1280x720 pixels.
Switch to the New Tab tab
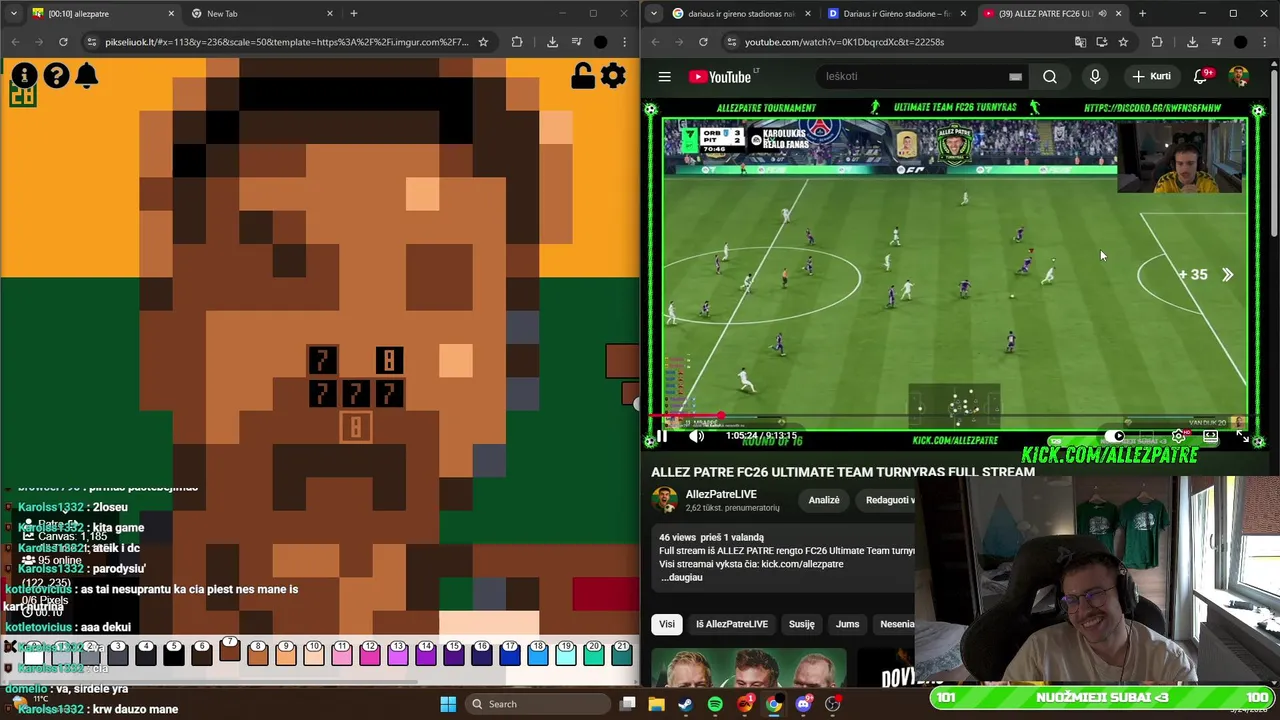coord(260,14)
